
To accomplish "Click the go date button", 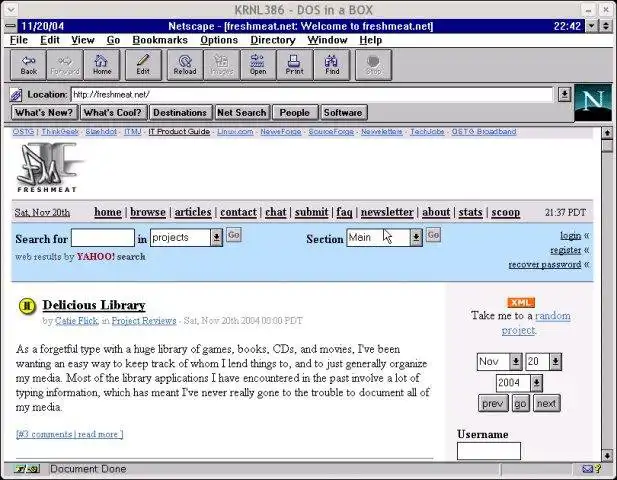I will point(520,404).
